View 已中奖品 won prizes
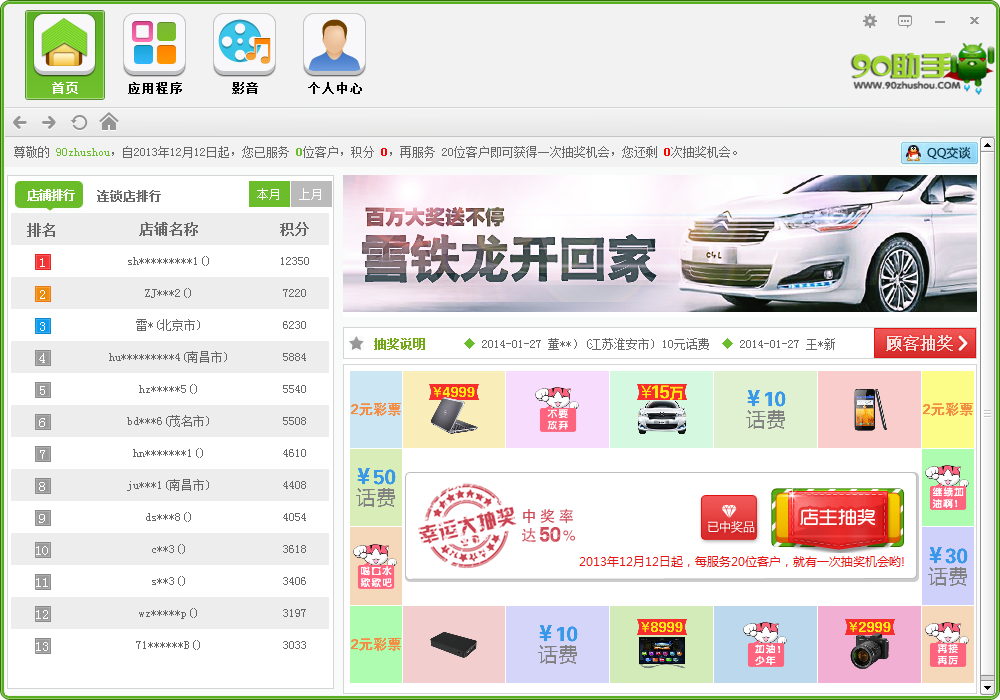 [x=730, y=518]
